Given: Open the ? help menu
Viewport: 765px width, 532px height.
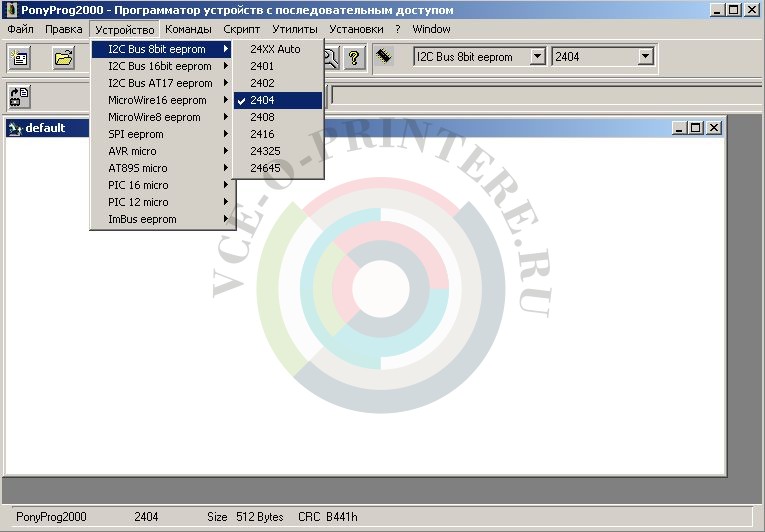Looking at the screenshot, I should (x=398, y=29).
